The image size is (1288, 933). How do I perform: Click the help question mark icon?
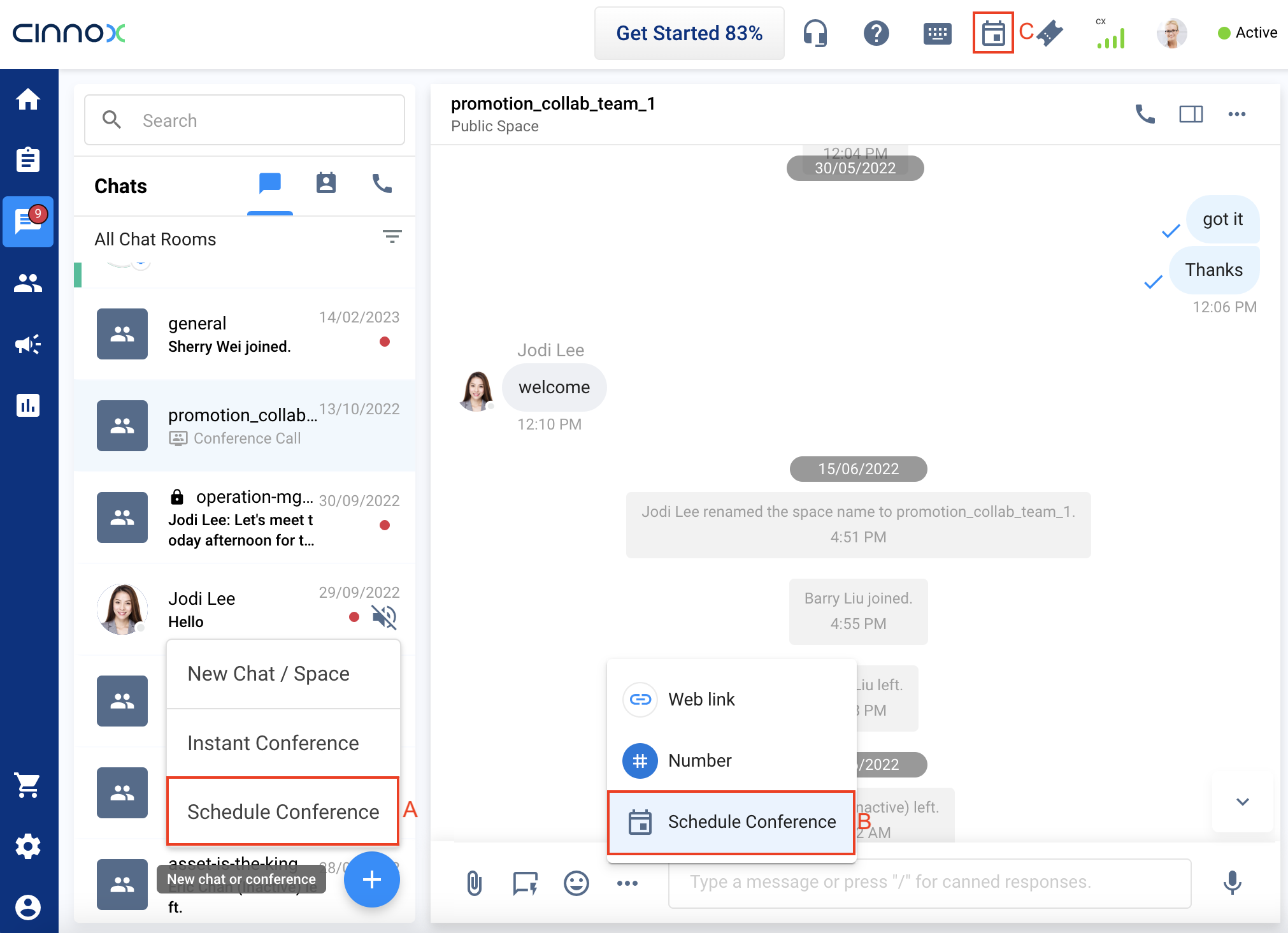click(x=876, y=33)
